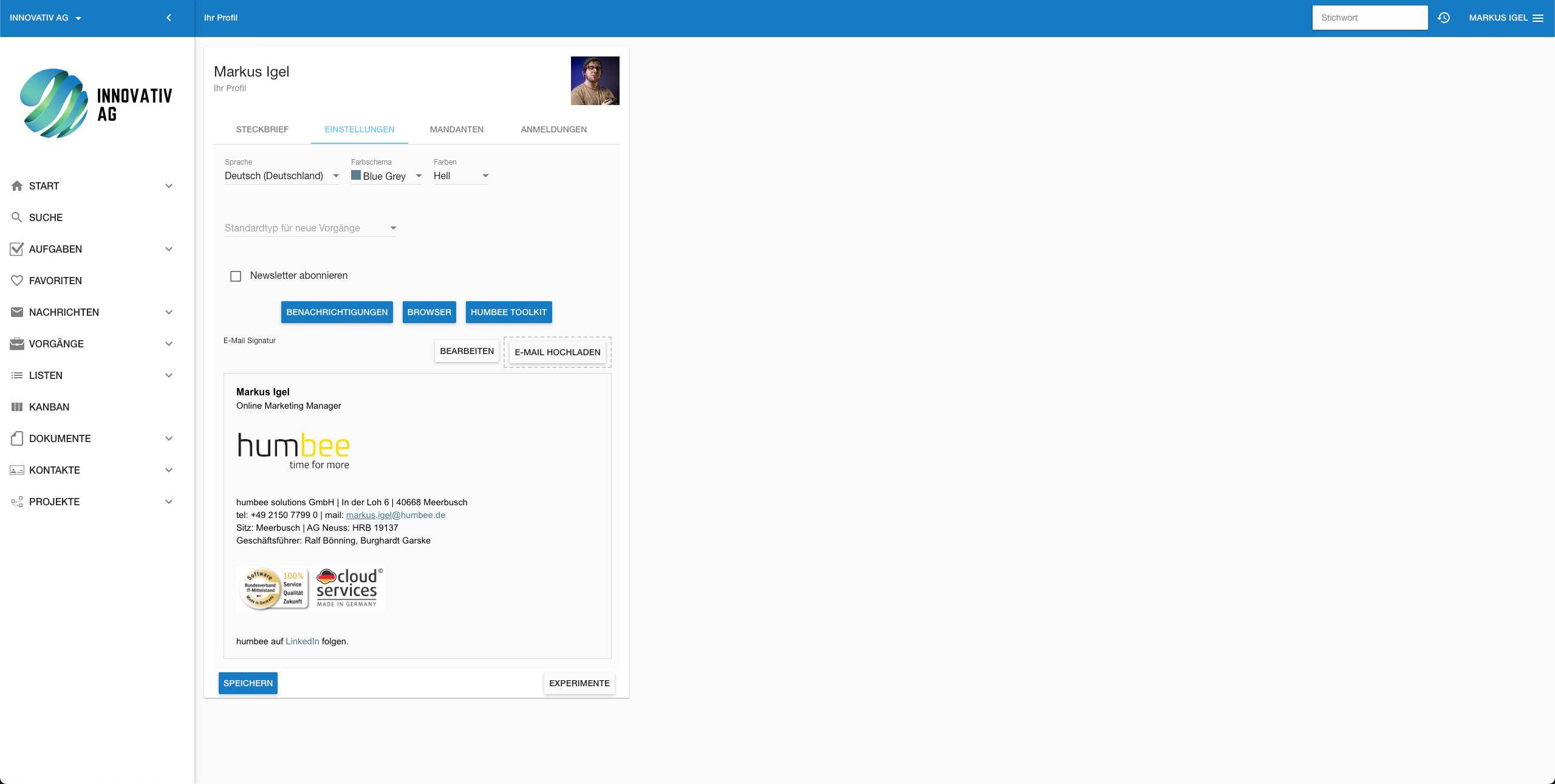The height and width of the screenshot is (784, 1555).
Task: Select the Blue Grey color swatch
Action: pos(356,176)
